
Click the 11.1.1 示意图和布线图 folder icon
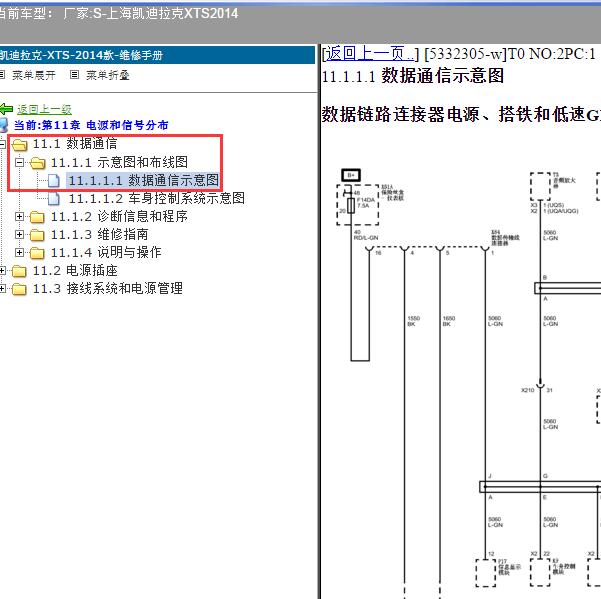point(38,163)
